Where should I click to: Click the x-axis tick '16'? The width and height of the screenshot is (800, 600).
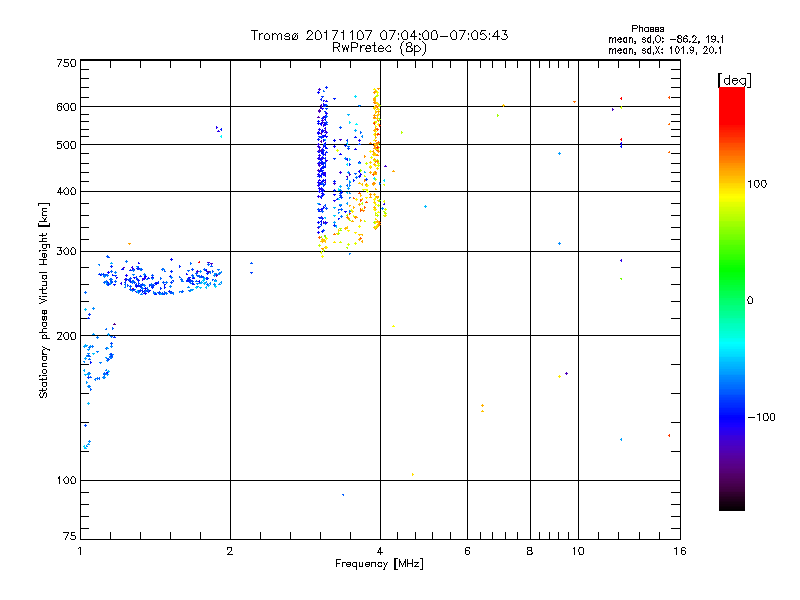680,551
